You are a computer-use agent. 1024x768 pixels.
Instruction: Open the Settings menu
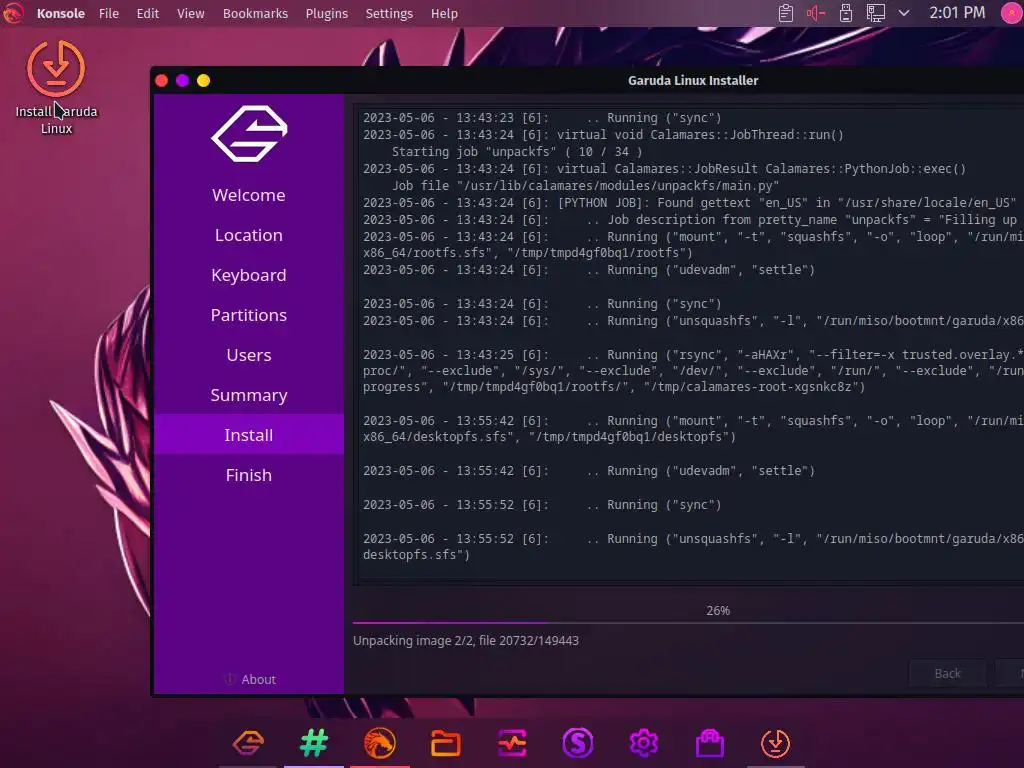(x=389, y=13)
